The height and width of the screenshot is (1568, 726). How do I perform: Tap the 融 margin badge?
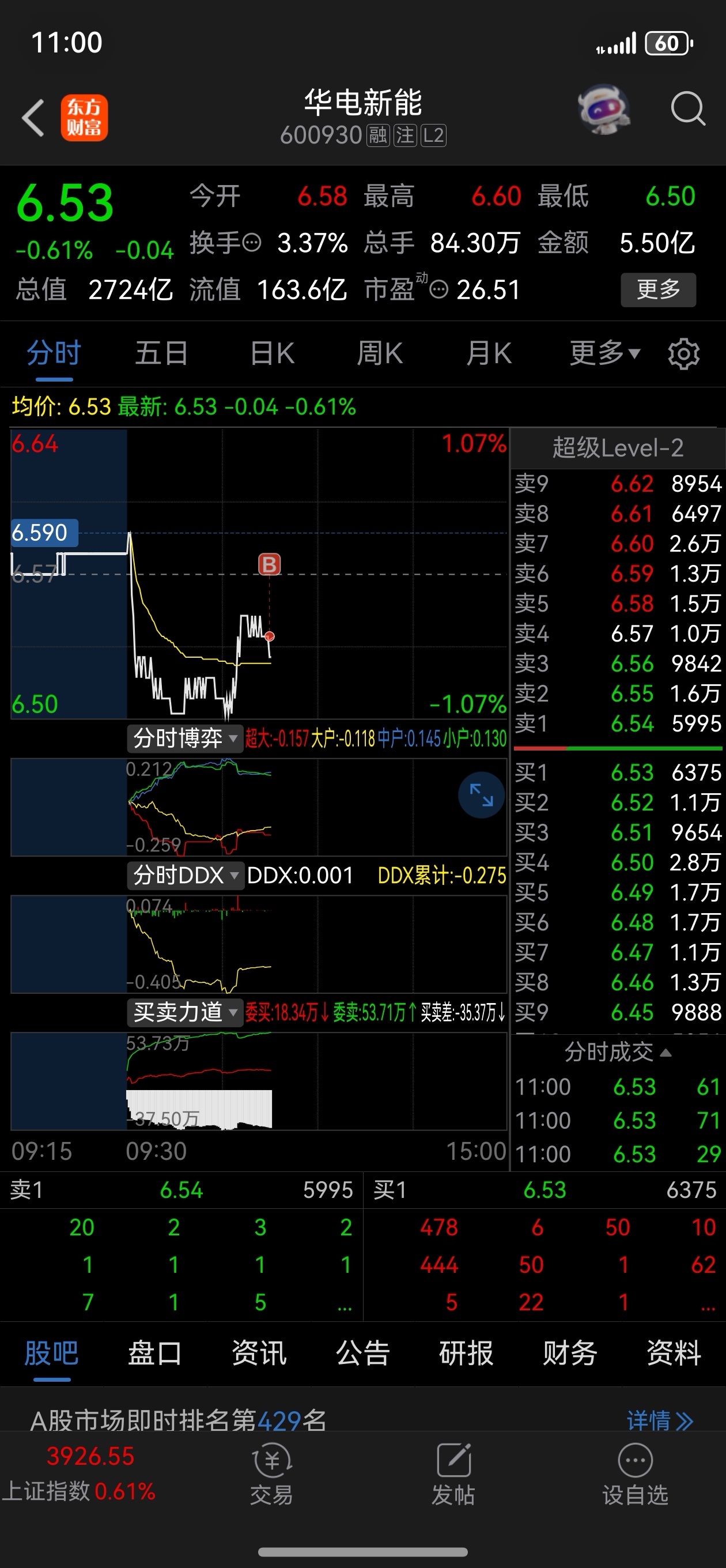coord(378,135)
